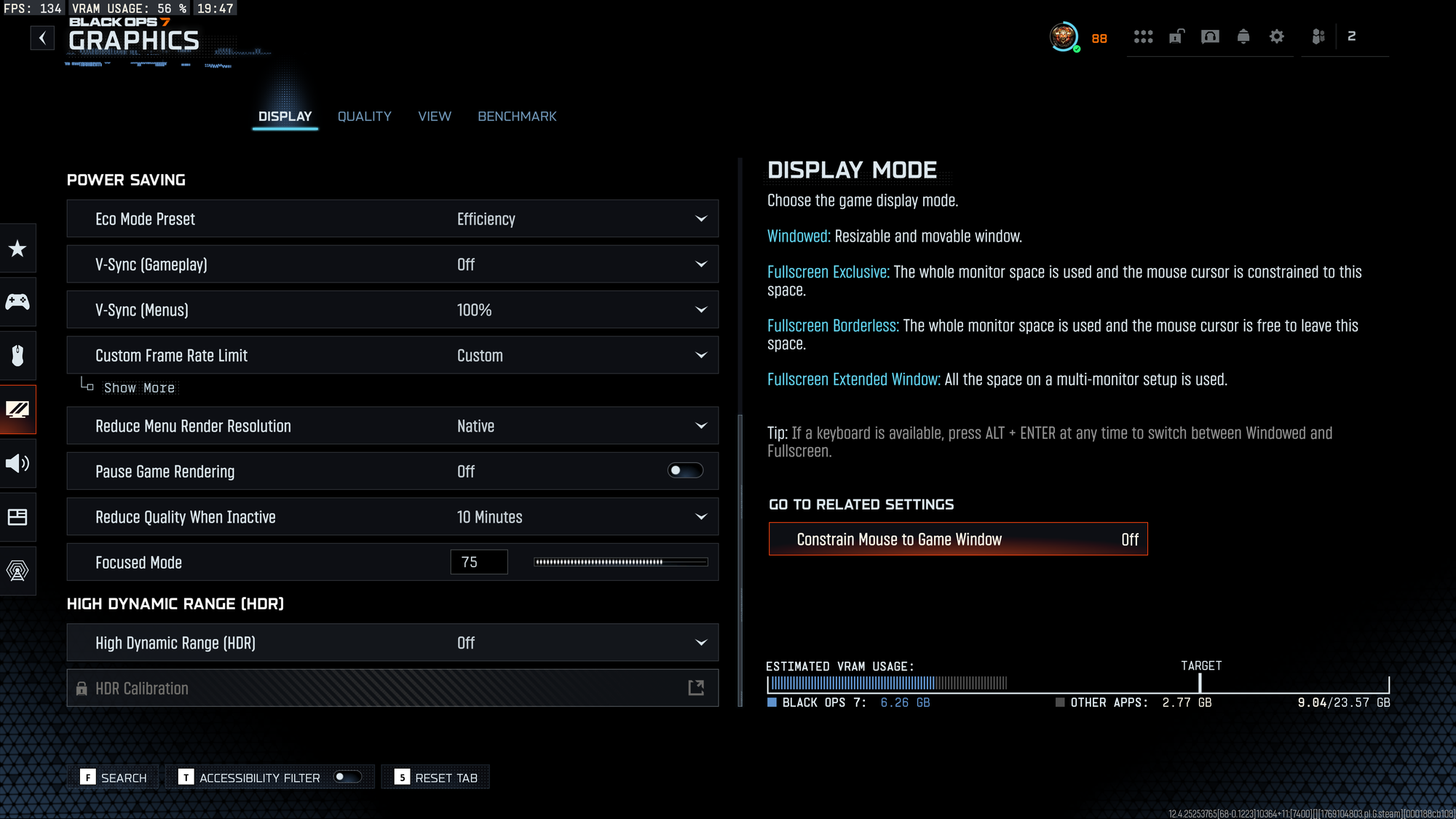Click the back arrow next to Graphics

pyautogui.click(x=42, y=38)
